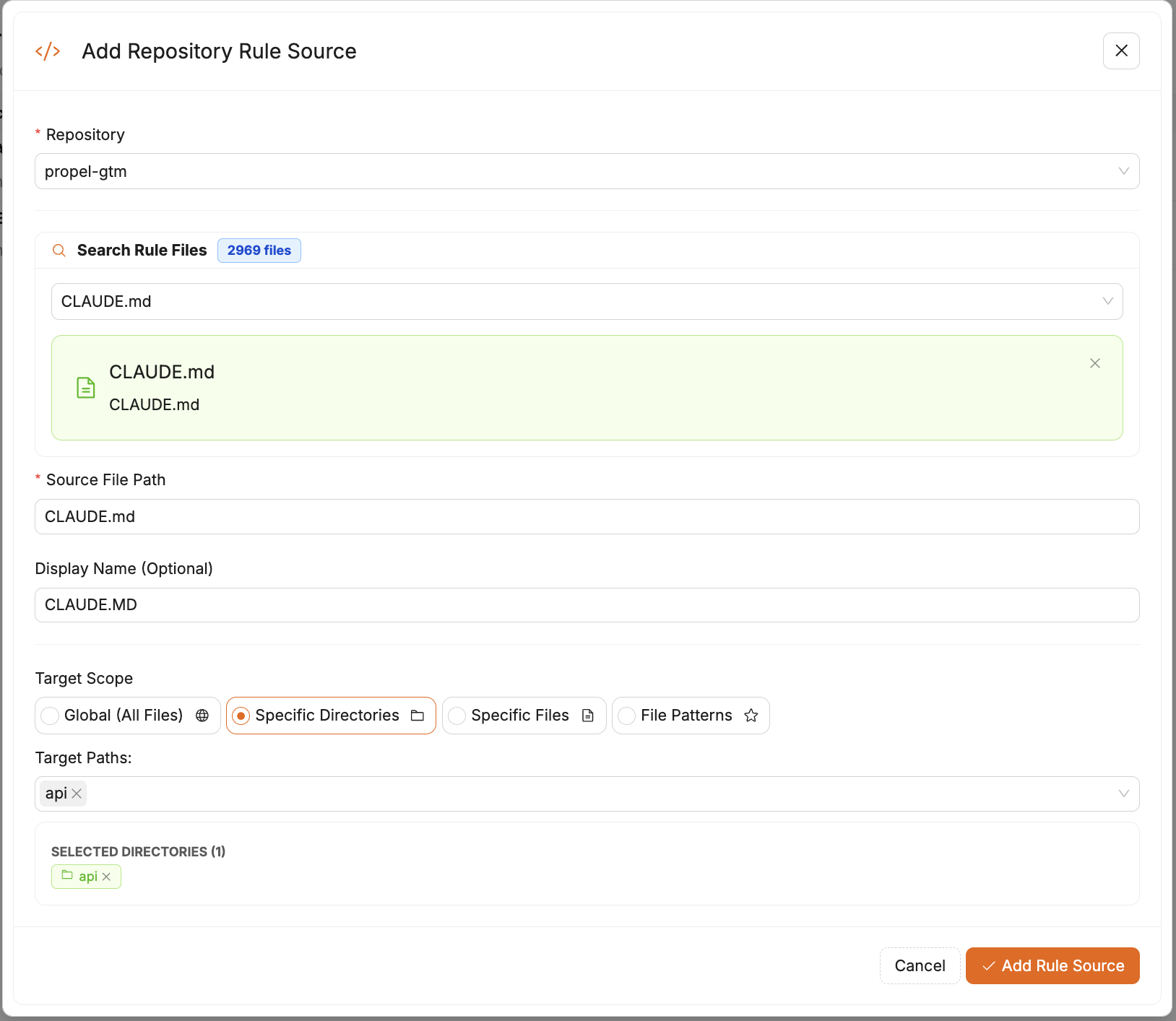Click the Add Rule Source button
The width and height of the screenshot is (1176, 1021).
tap(1052, 965)
